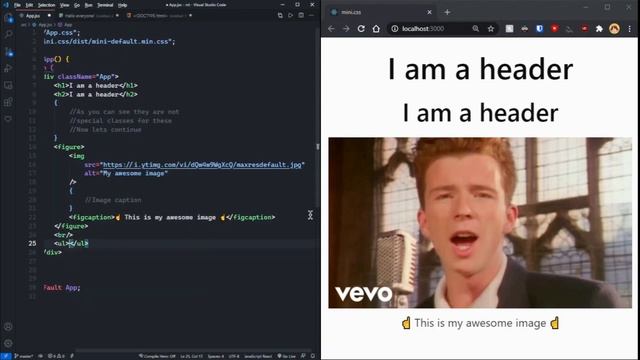Screen dimensions: 640x360
Task: Open the View menu in VS Code
Action: pyautogui.click(x=64, y=5)
